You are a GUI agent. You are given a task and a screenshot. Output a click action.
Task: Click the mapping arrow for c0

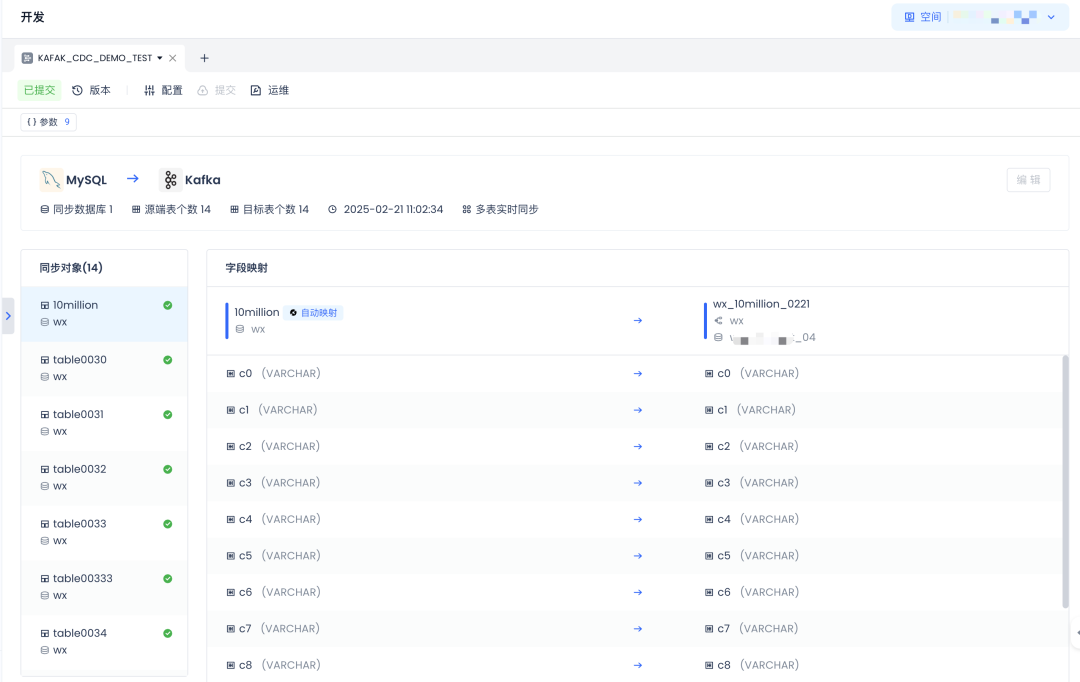pos(638,373)
